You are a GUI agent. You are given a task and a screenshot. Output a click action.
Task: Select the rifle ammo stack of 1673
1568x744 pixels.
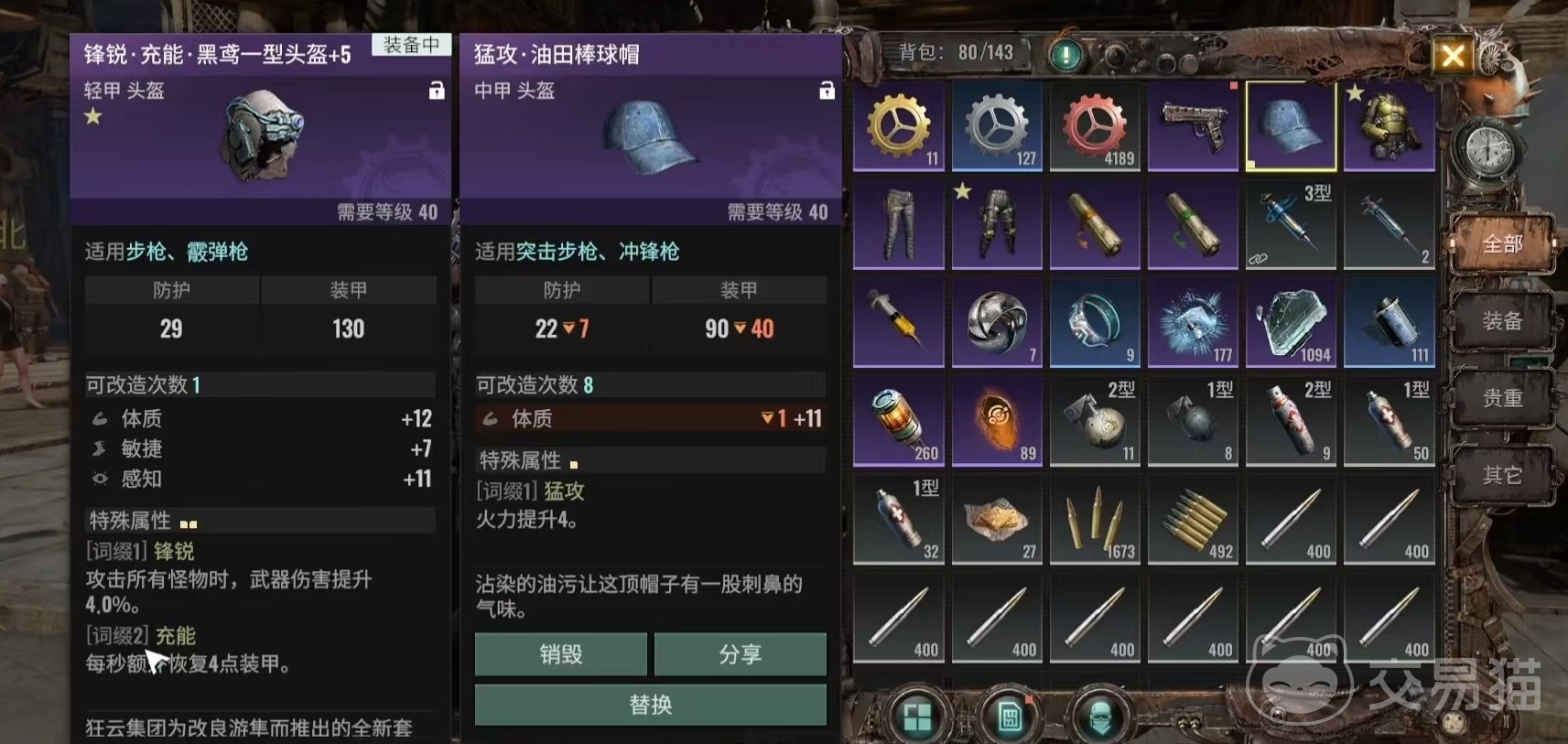click(1095, 519)
